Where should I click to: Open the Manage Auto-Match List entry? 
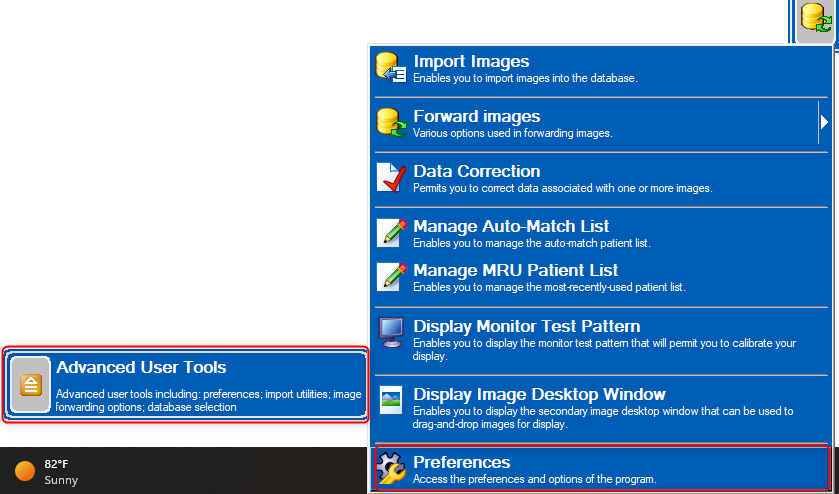[x=600, y=233]
